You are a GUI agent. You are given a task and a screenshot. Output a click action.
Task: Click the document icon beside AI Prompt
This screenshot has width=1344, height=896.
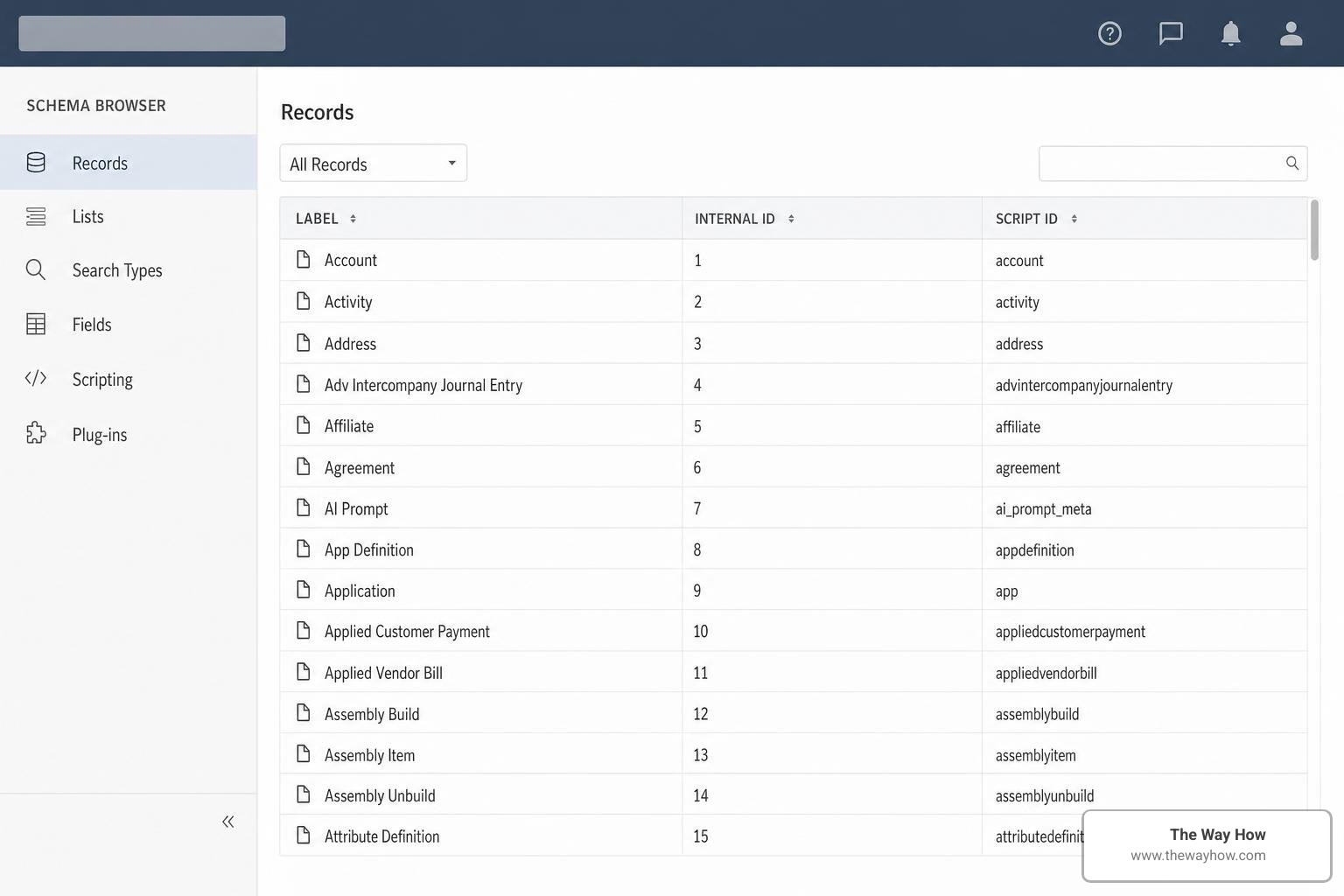pyautogui.click(x=304, y=507)
